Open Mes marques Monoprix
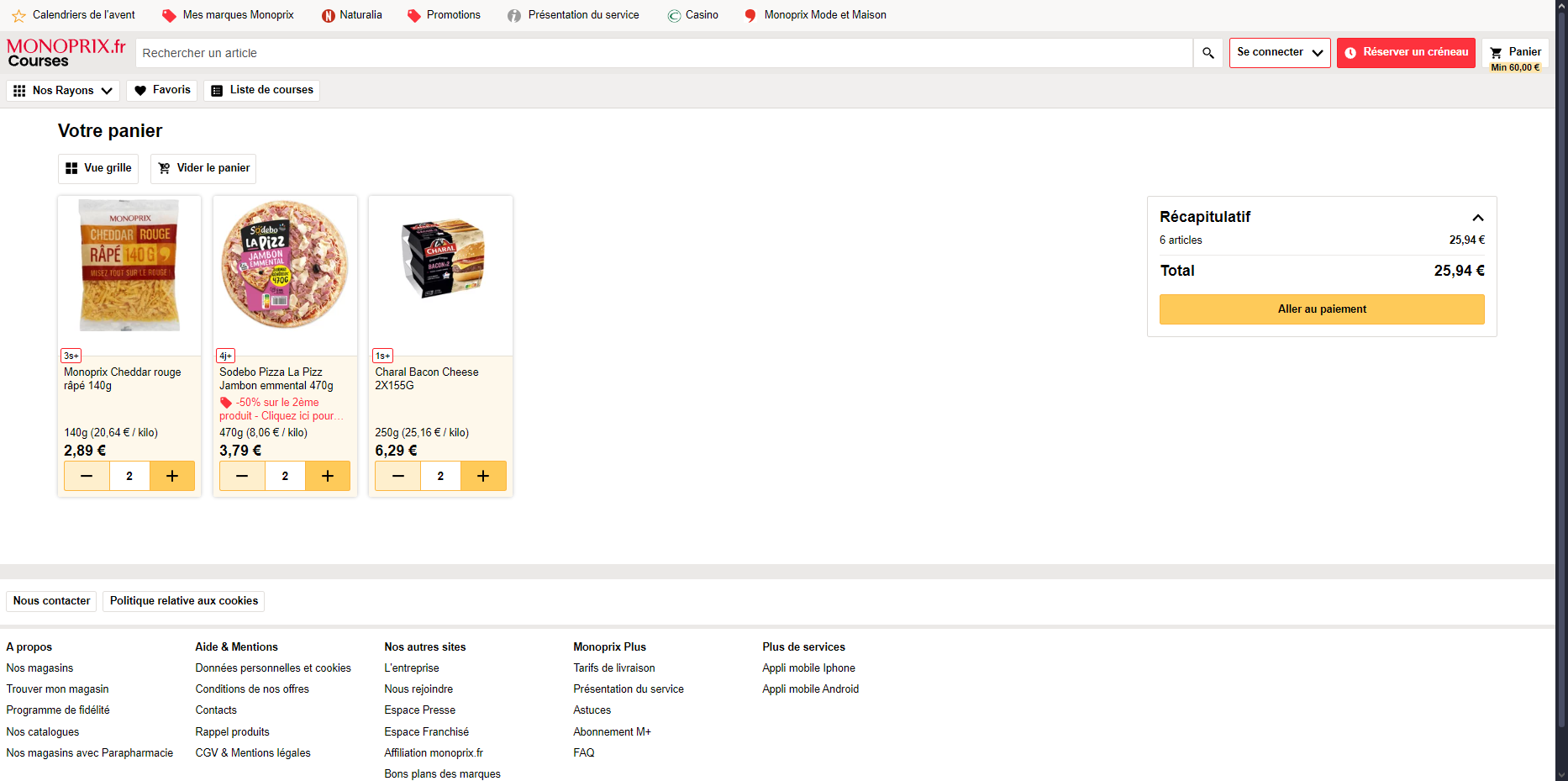This screenshot has height=781, width=1568. coord(228,15)
